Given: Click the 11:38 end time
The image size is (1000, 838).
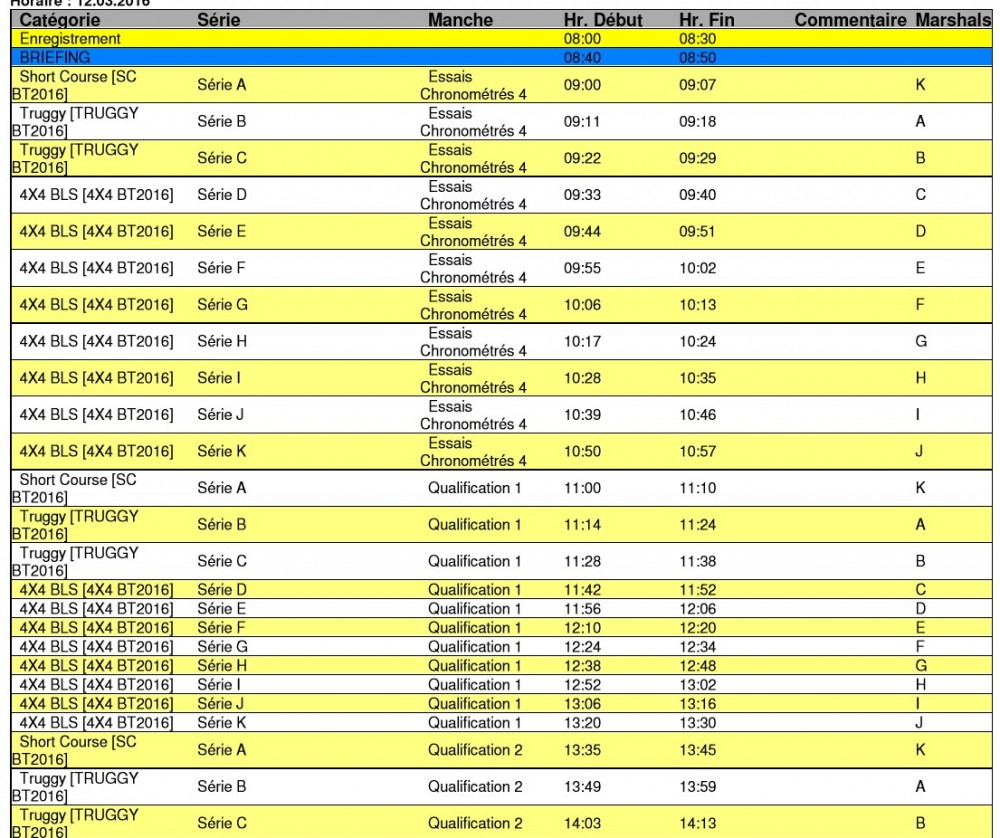Looking at the screenshot, I should pos(698,561).
